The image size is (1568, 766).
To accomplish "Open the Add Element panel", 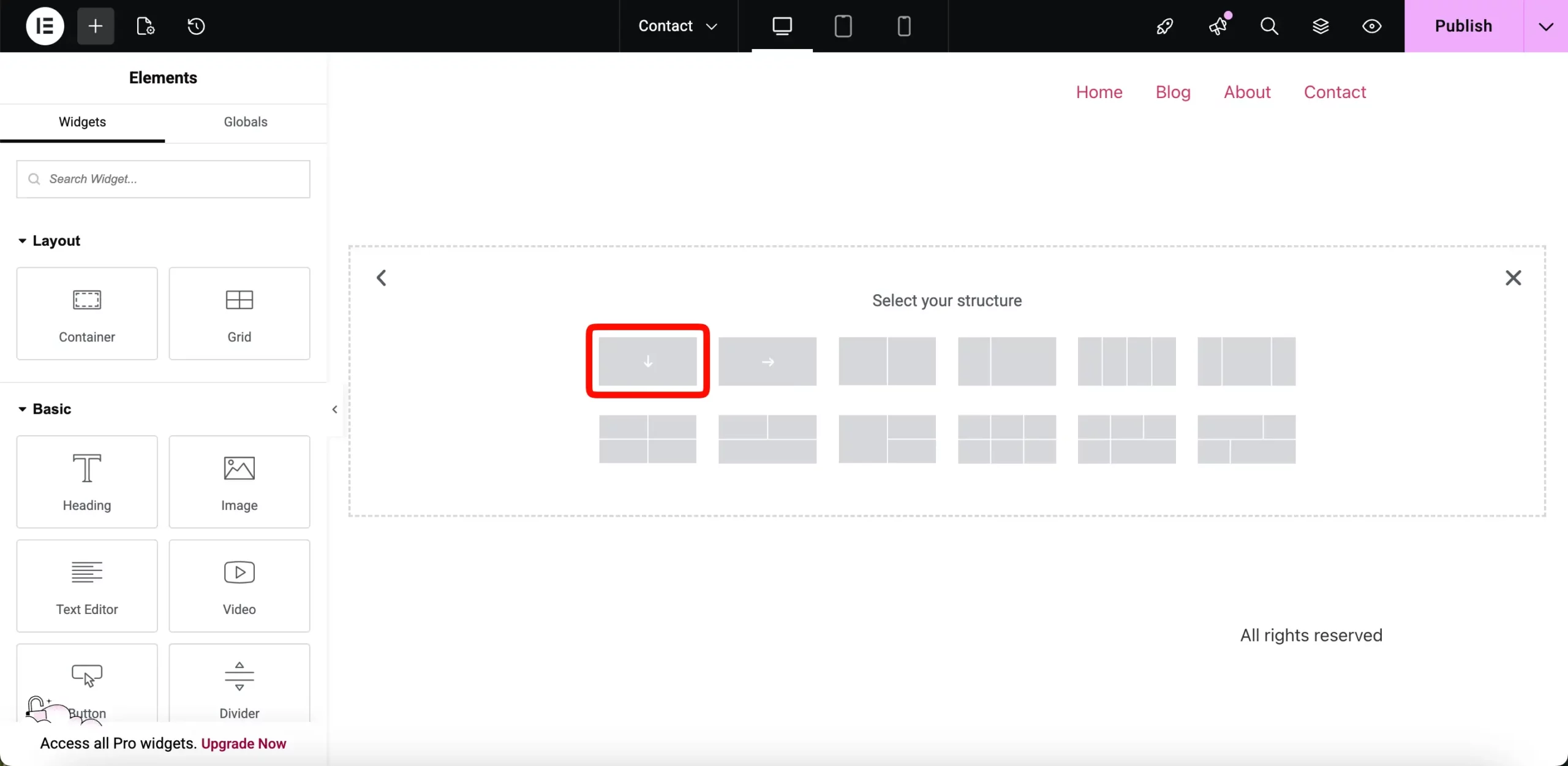I will click(95, 26).
